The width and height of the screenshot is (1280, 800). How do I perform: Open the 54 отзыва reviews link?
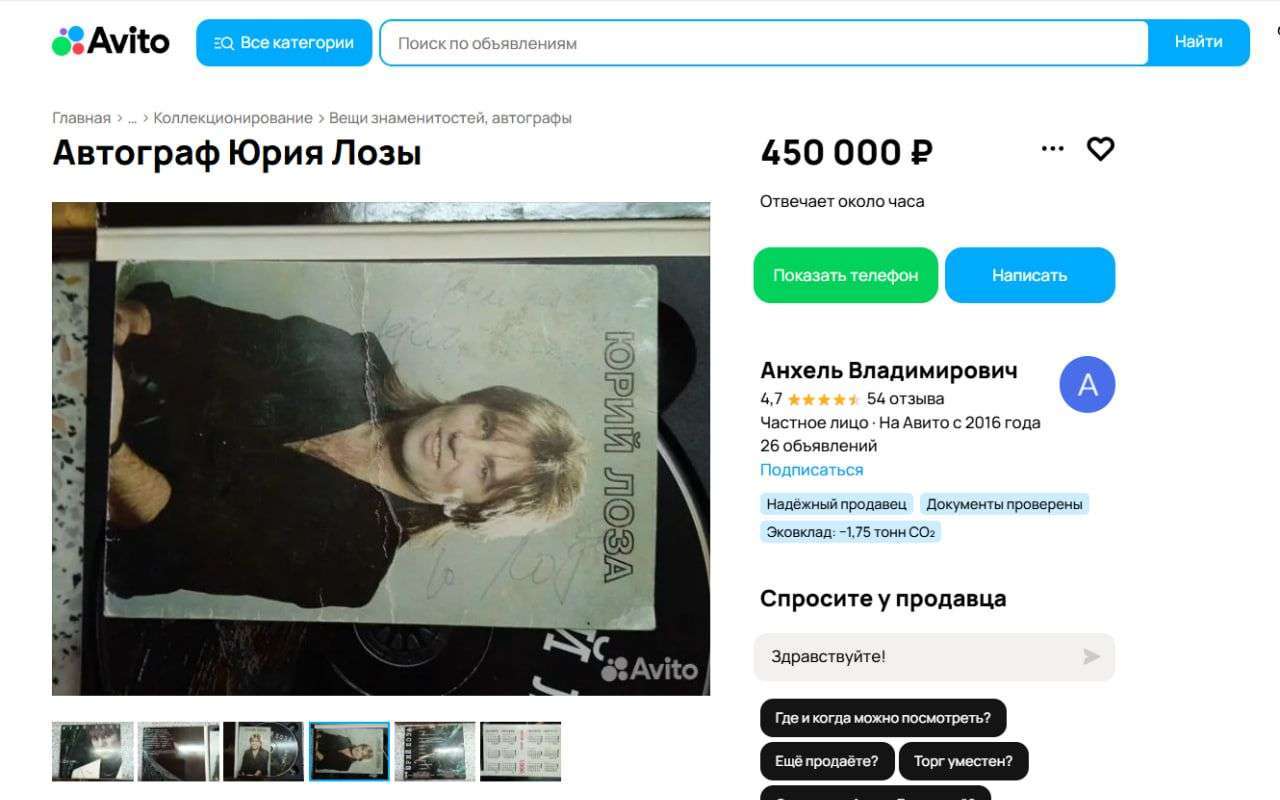tap(906, 399)
